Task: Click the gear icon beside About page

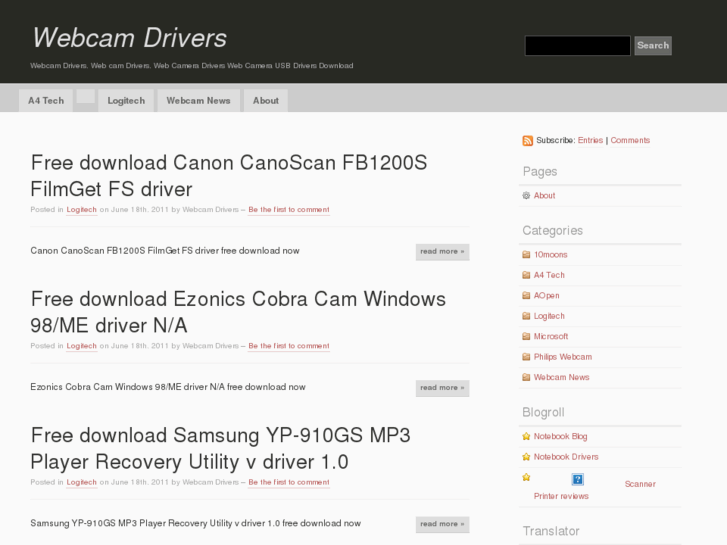Action: pyautogui.click(x=526, y=196)
